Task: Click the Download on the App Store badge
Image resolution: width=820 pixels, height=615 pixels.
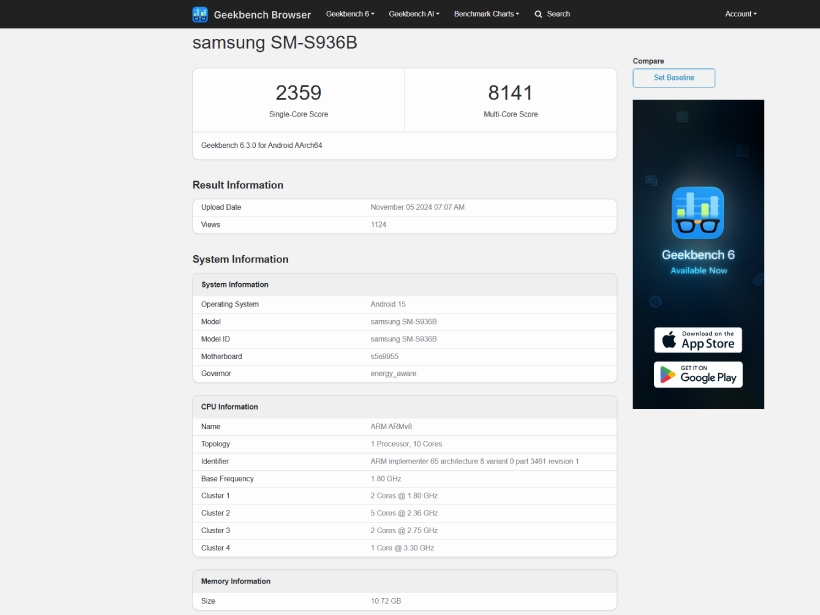Action: 698,340
